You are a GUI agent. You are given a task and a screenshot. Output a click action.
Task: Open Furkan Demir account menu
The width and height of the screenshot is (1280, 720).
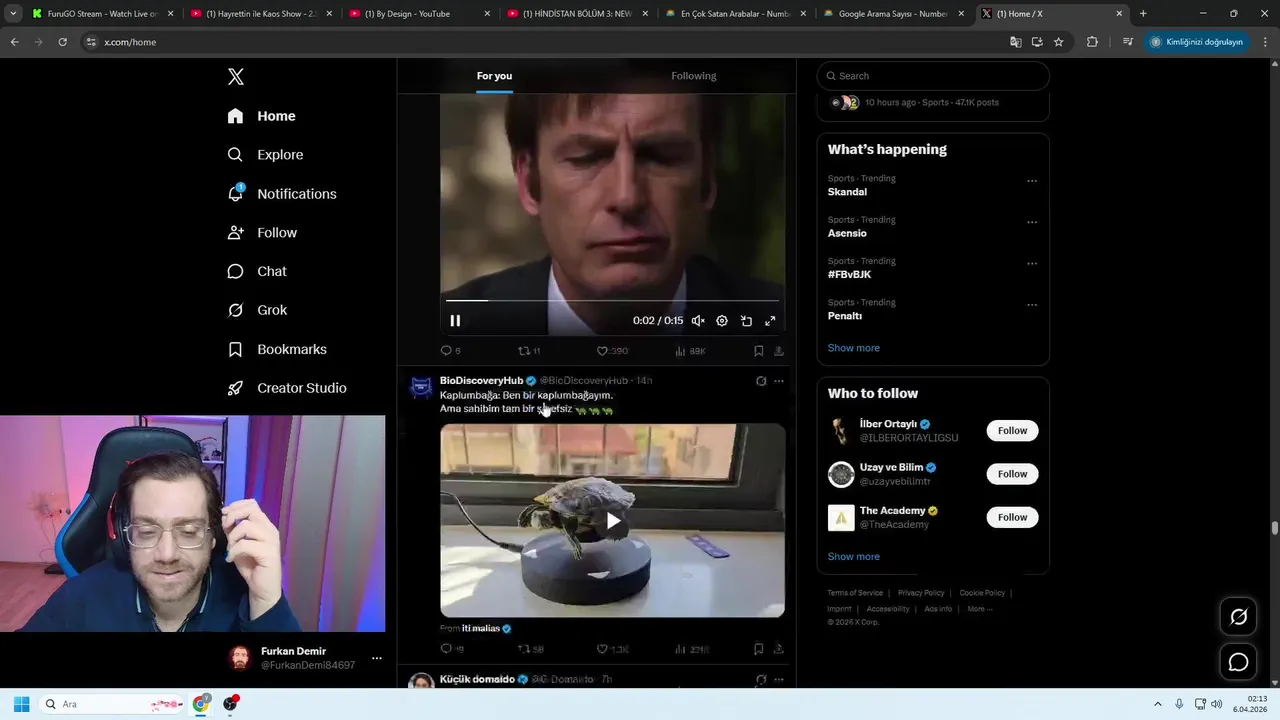[x=305, y=658]
